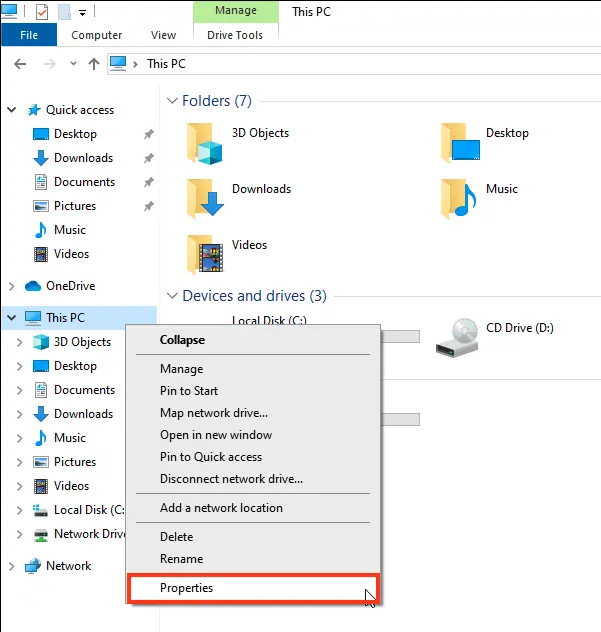The height and width of the screenshot is (632, 601).
Task: Select Music under This PC tree
Action: click(70, 438)
